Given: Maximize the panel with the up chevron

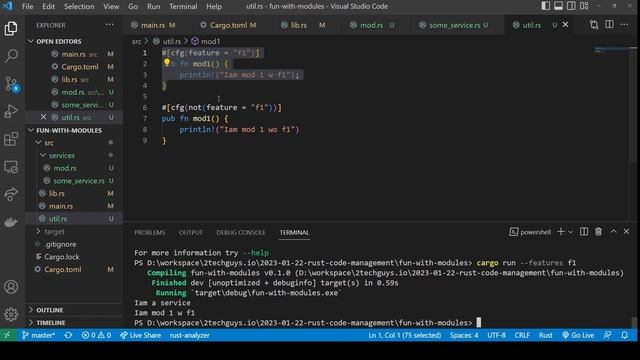Looking at the screenshot, I should coord(613,232).
